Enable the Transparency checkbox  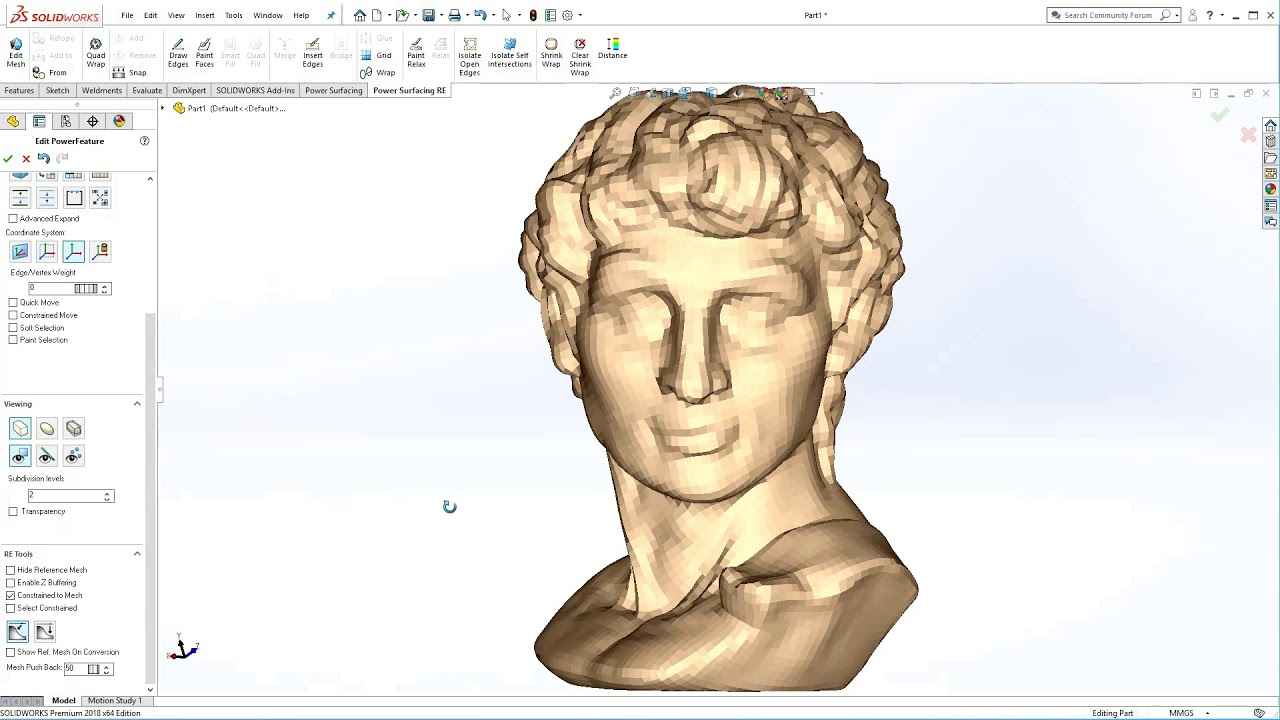(x=14, y=512)
